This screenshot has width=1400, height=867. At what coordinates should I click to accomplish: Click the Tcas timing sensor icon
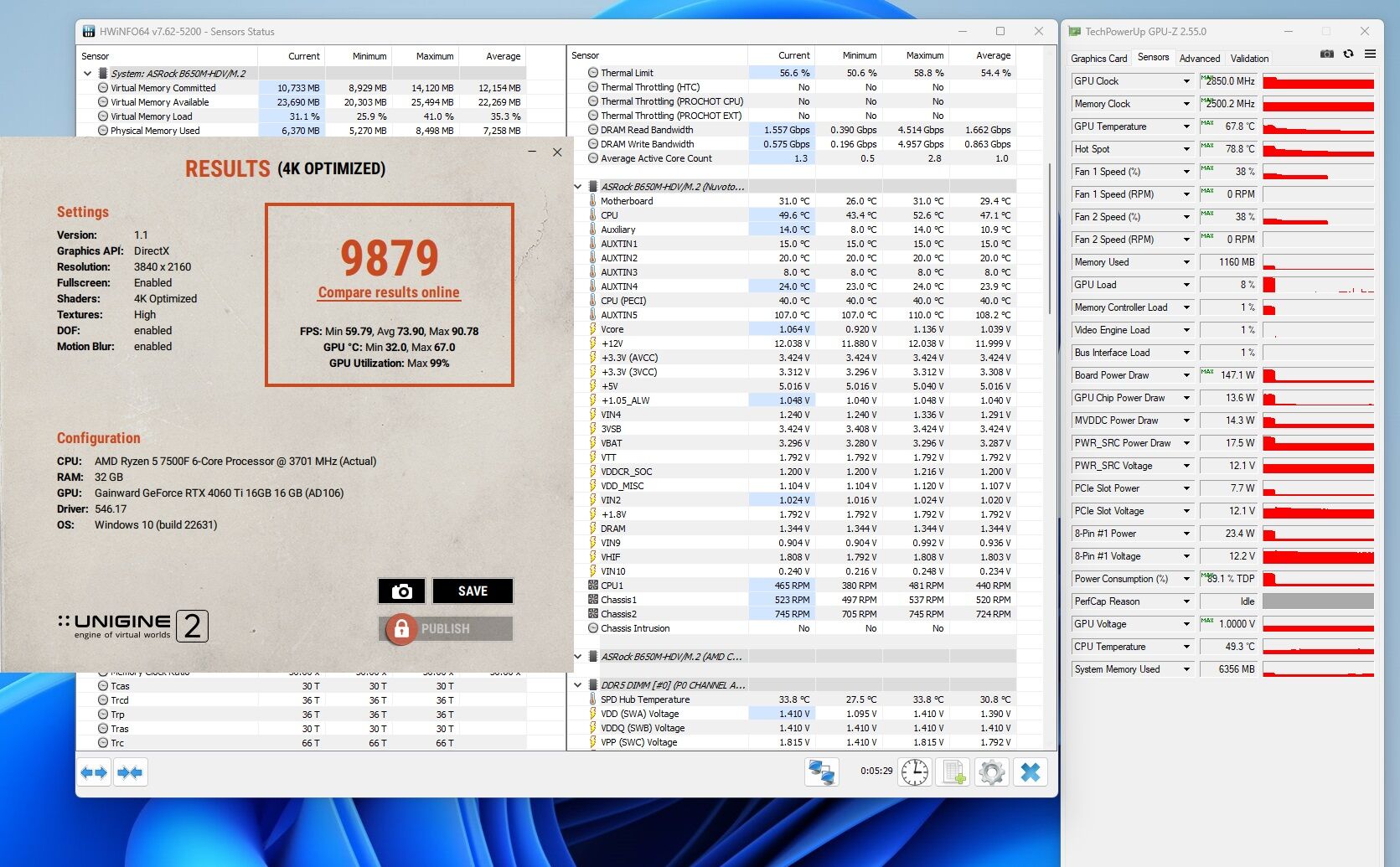(x=103, y=686)
